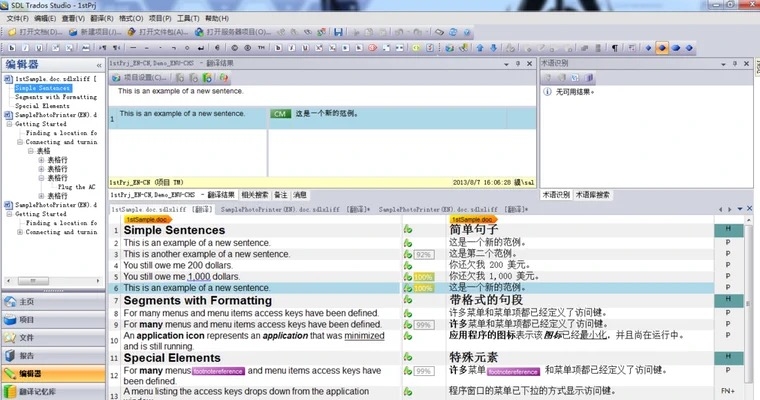Click the help question mark toolbar icon

(467, 32)
